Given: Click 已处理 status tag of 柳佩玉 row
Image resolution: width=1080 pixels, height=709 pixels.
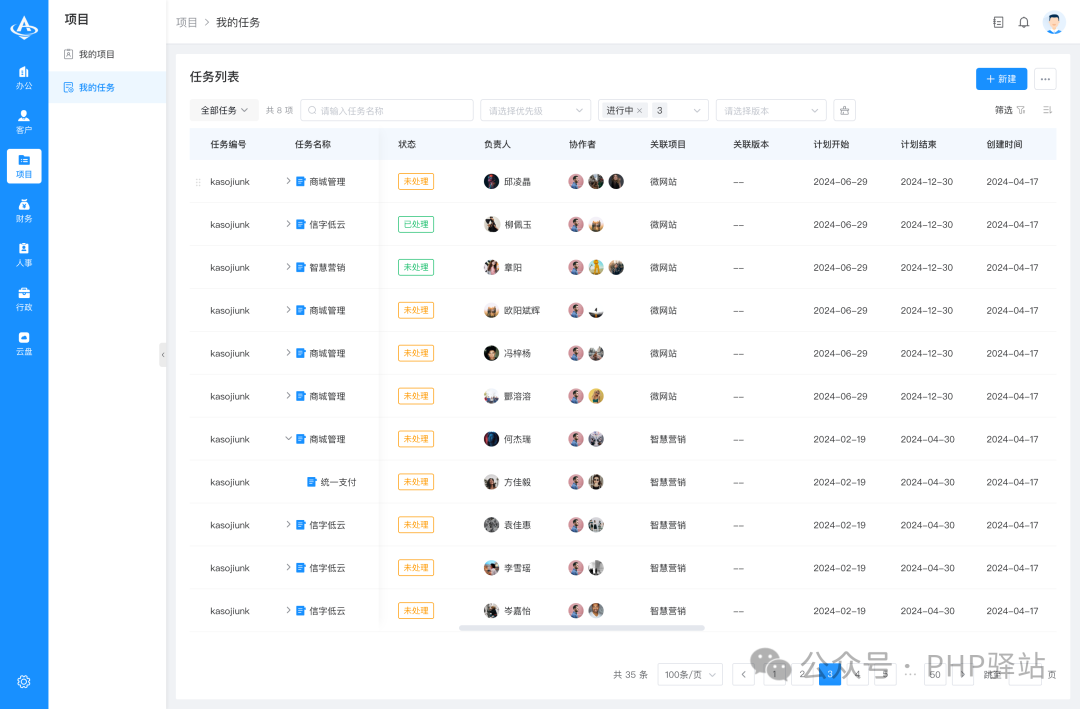Looking at the screenshot, I should (x=416, y=224).
